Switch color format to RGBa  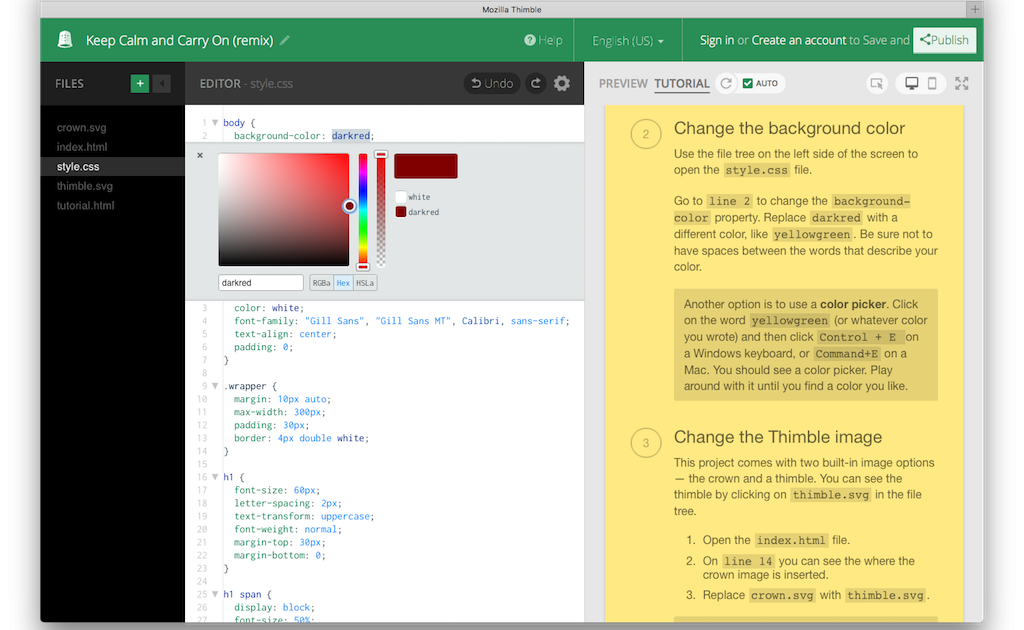click(x=320, y=282)
